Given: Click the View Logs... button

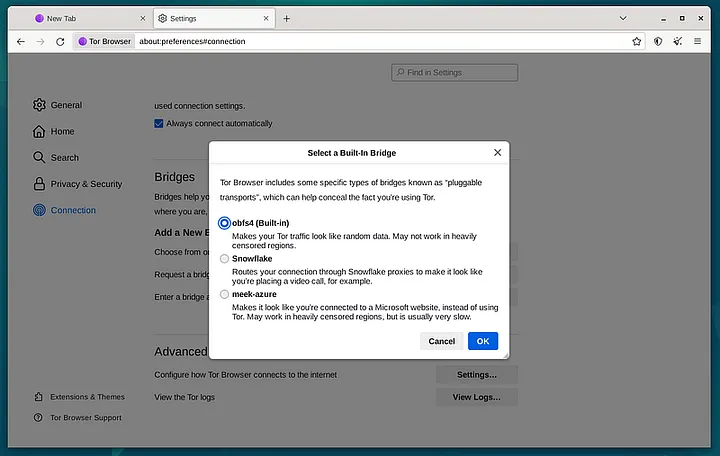Looking at the screenshot, I should point(477,397).
